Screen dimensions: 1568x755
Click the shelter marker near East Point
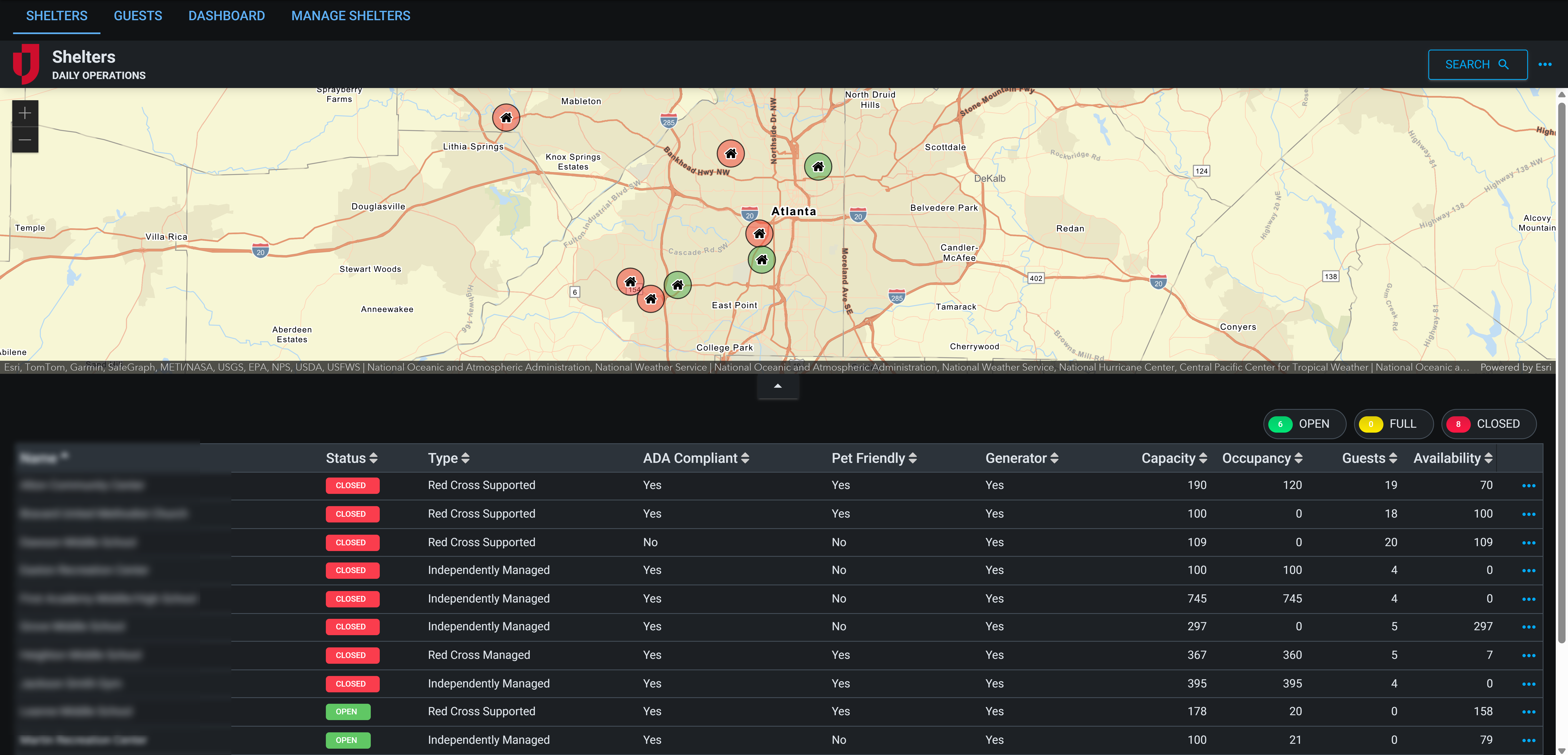coord(677,284)
